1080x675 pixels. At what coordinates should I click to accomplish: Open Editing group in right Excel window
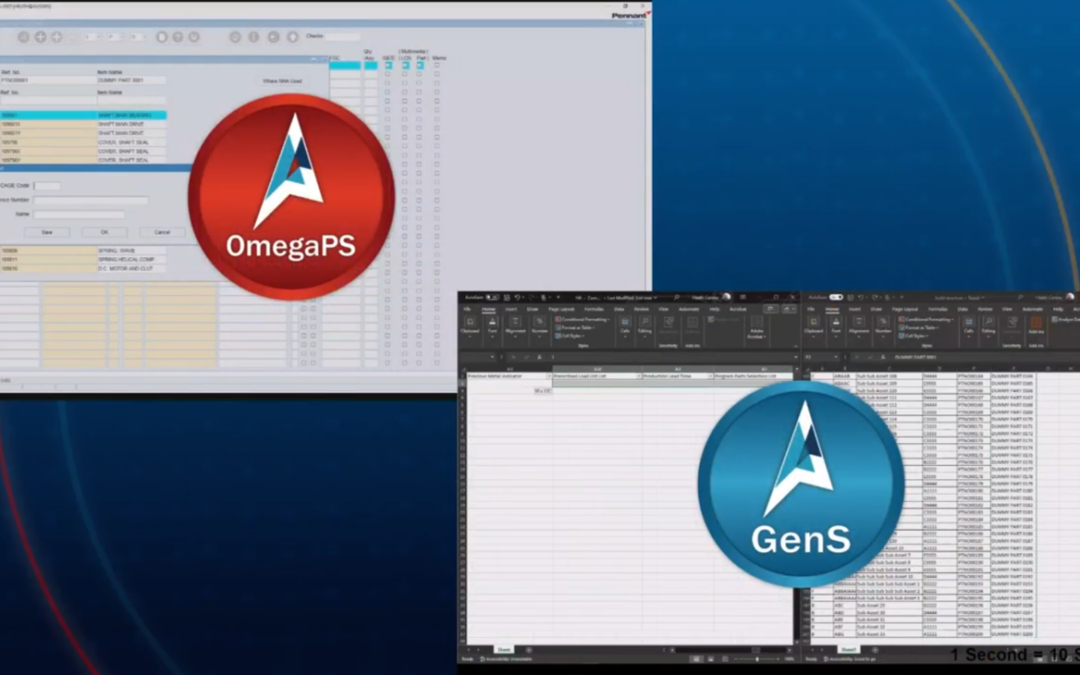point(988,325)
